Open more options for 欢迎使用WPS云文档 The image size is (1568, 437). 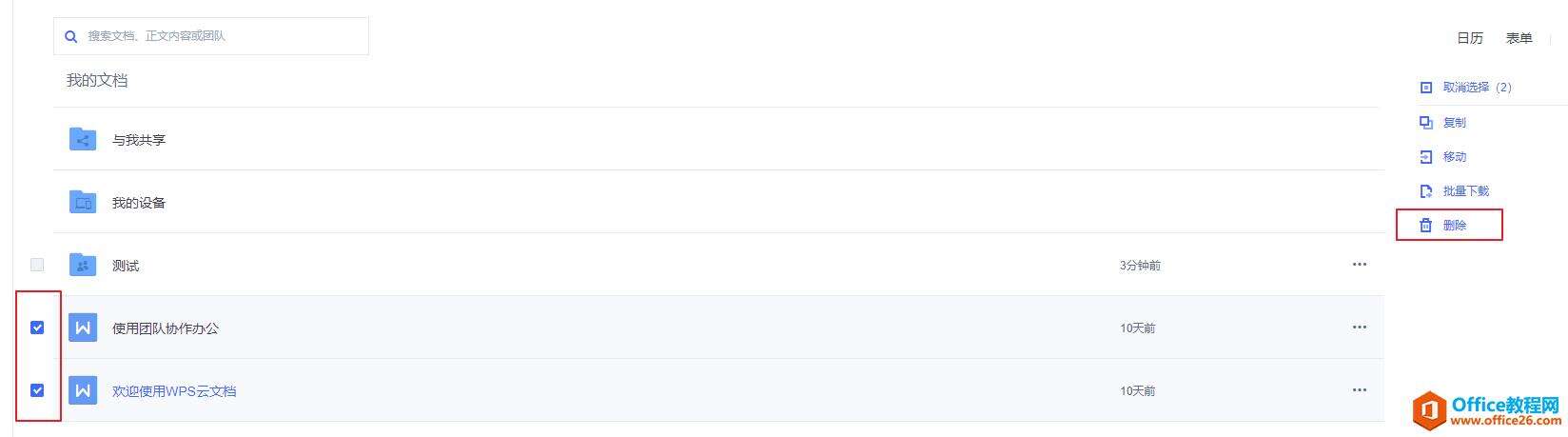click(1359, 390)
